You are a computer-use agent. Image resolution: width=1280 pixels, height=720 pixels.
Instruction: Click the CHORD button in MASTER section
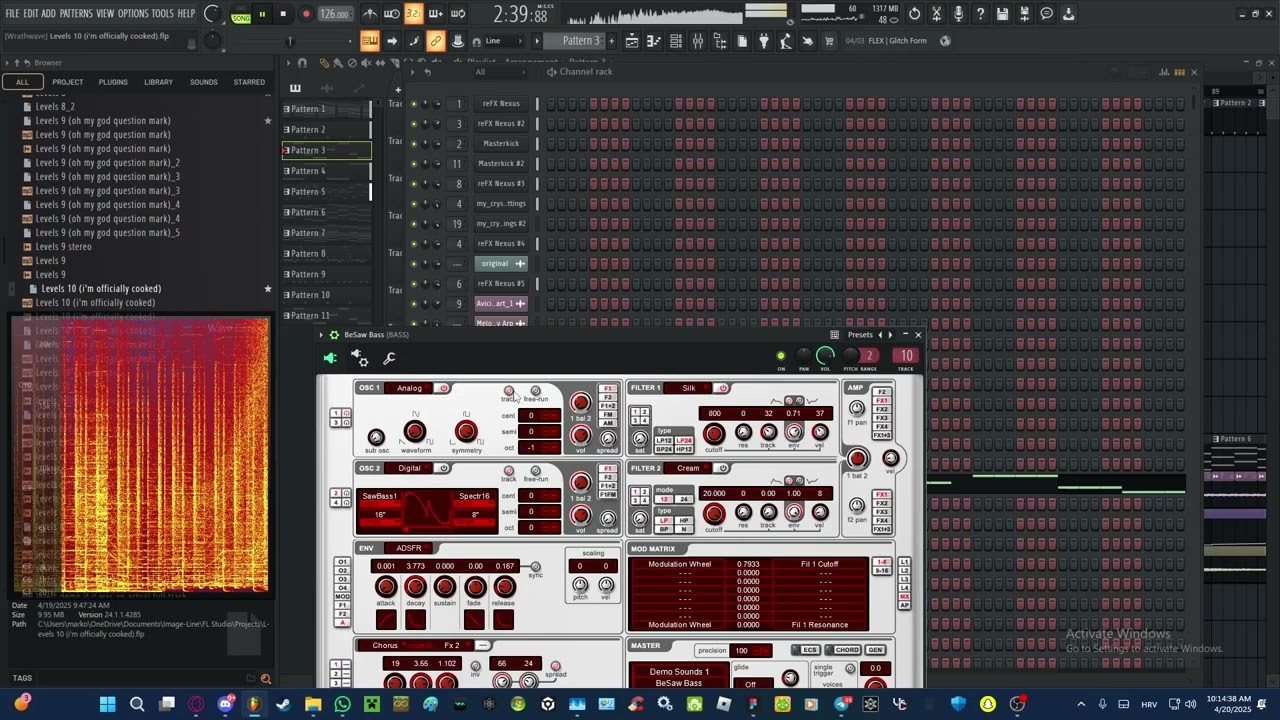pyautogui.click(x=842, y=650)
